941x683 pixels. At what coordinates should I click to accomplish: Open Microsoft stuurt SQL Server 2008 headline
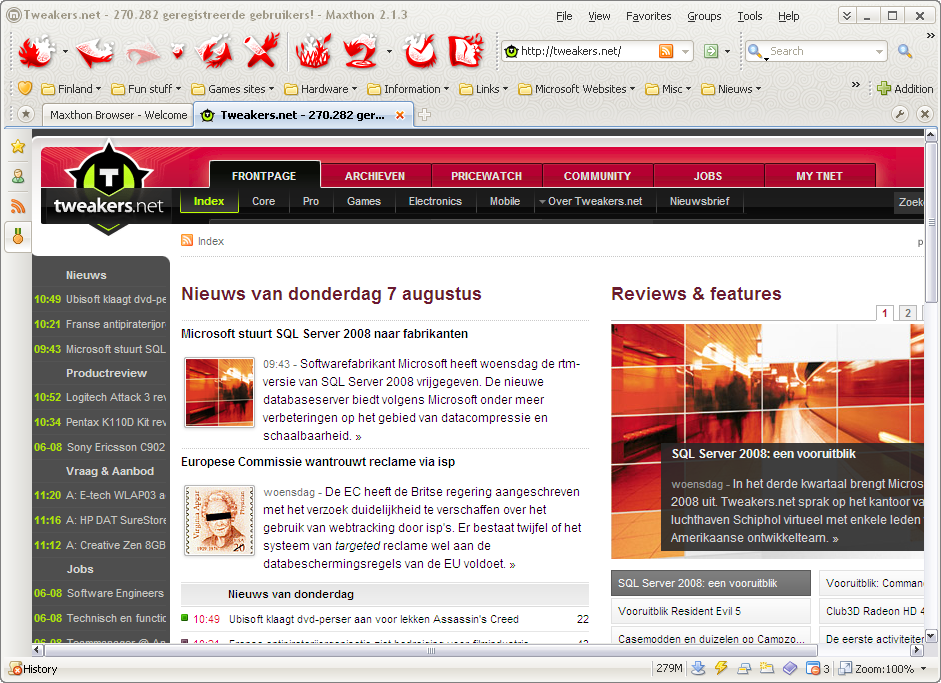[x=324, y=334]
